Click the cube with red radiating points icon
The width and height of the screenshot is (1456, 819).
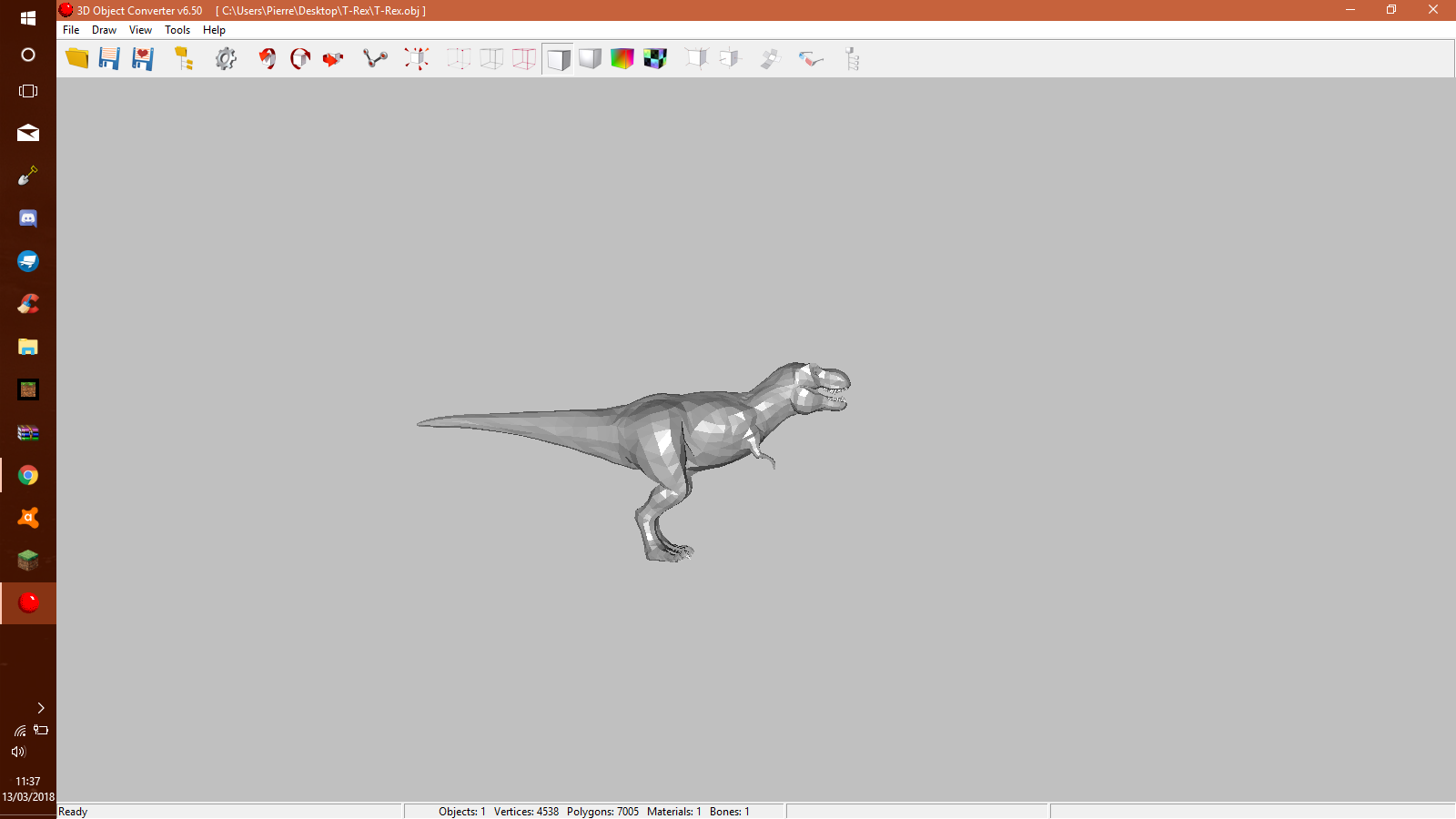(417, 59)
